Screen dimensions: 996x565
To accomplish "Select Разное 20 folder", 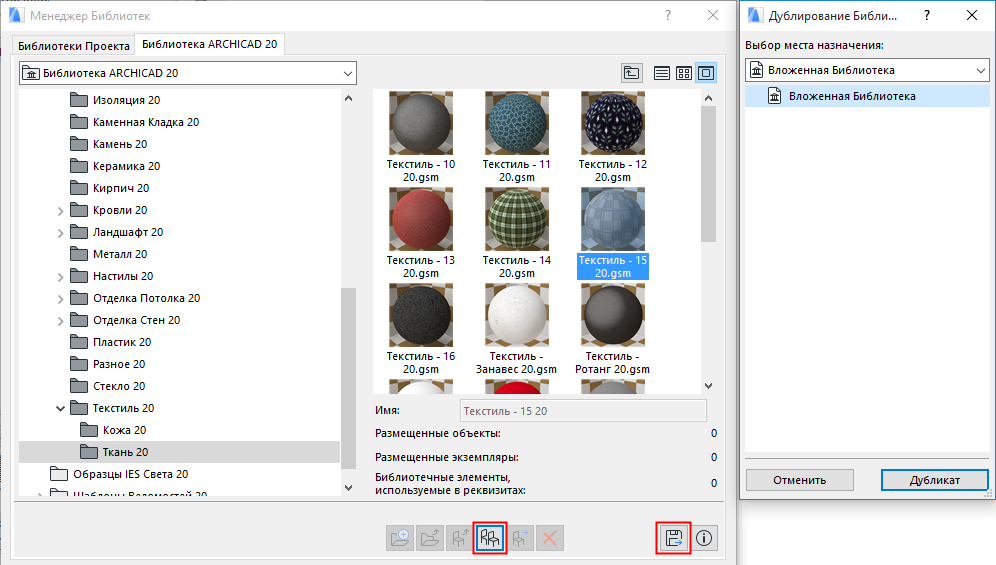I will pos(107,364).
